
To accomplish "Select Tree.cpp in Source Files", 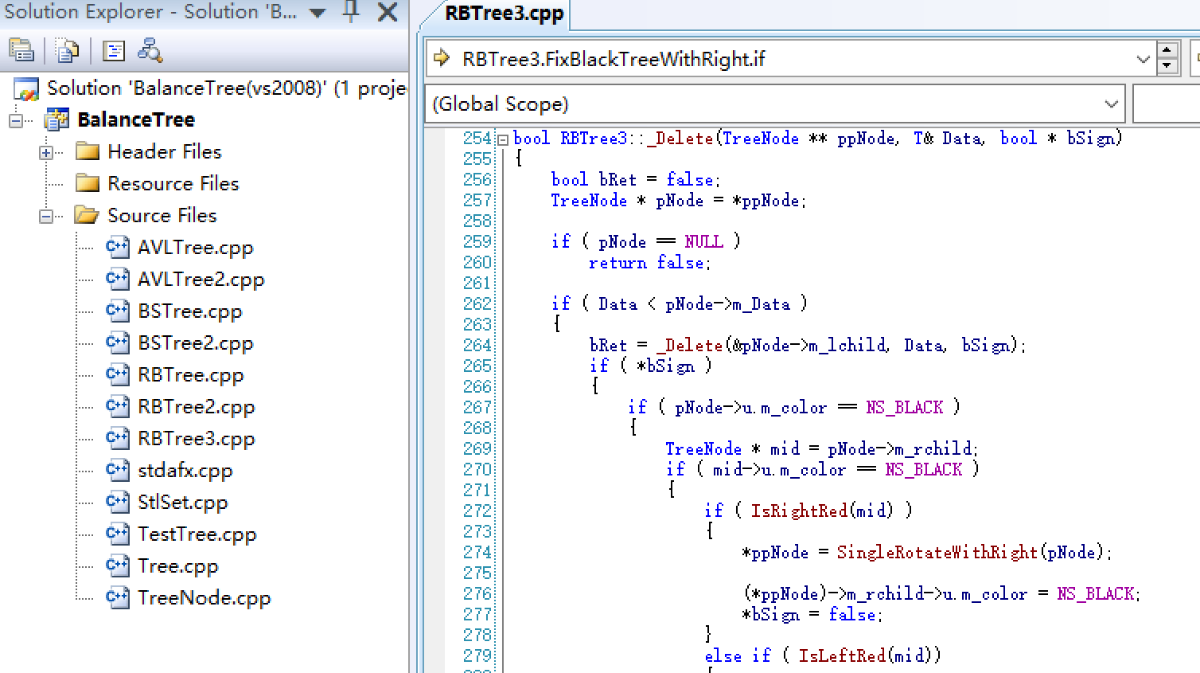I will (x=178, y=567).
